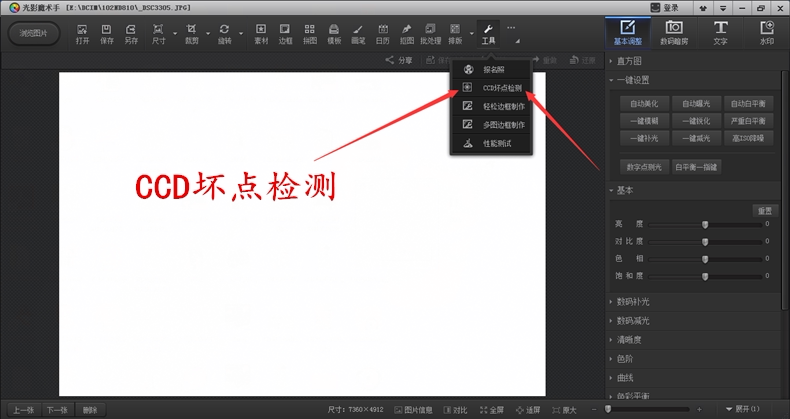Image resolution: width=790 pixels, height=419 pixels.
Task: Open the 素材 materials tool
Action: pyautogui.click(x=261, y=34)
